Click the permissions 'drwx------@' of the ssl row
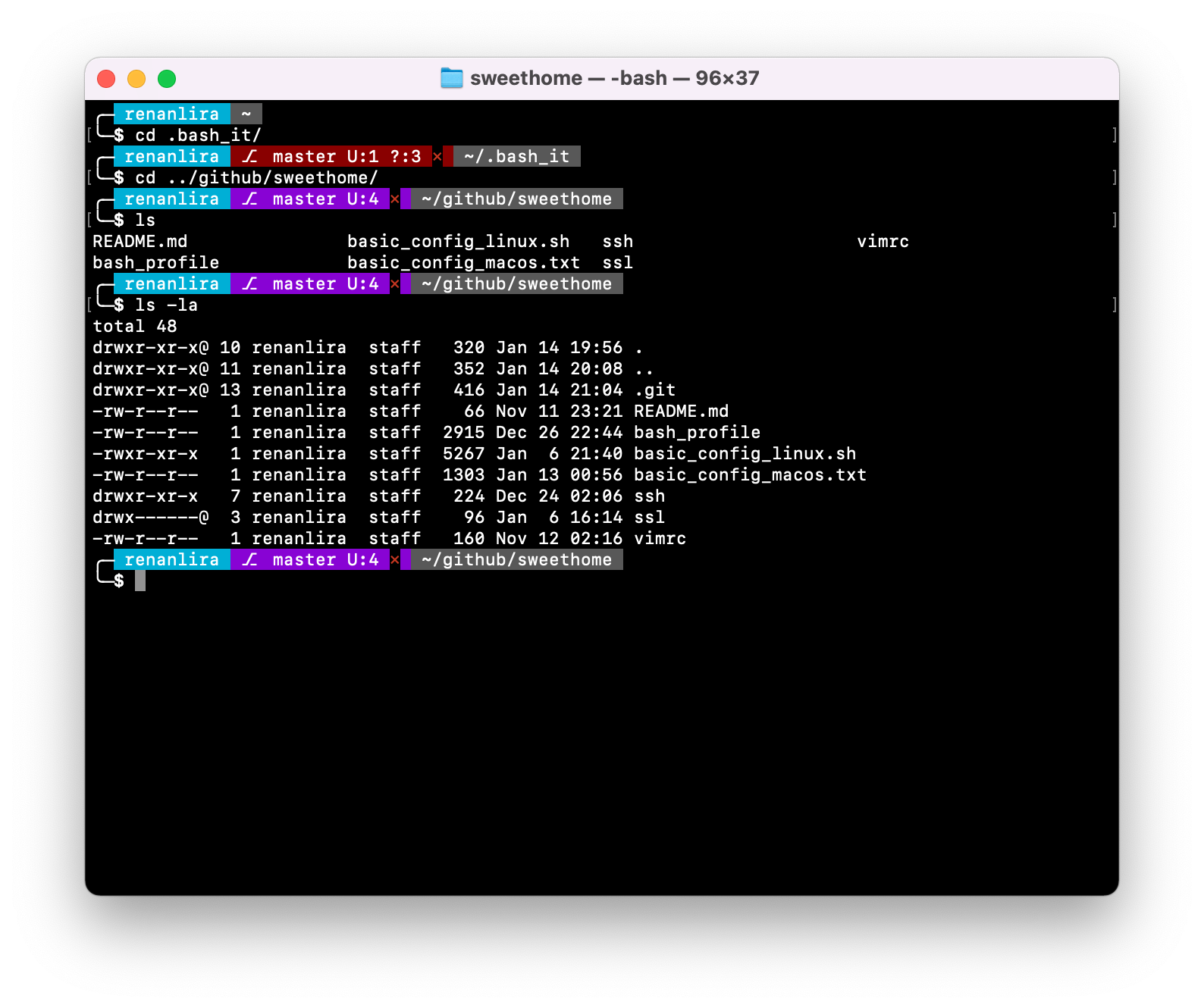 coord(151,518)
